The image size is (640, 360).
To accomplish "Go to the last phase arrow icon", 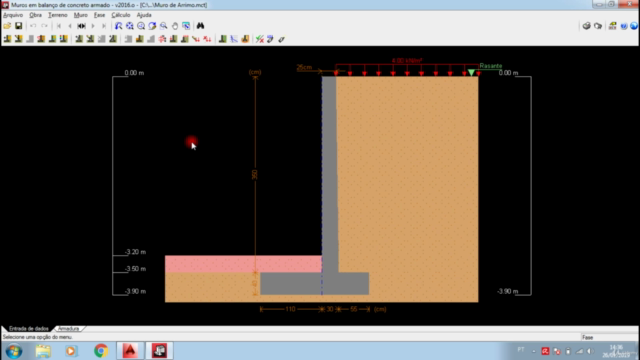I will 104,26.
